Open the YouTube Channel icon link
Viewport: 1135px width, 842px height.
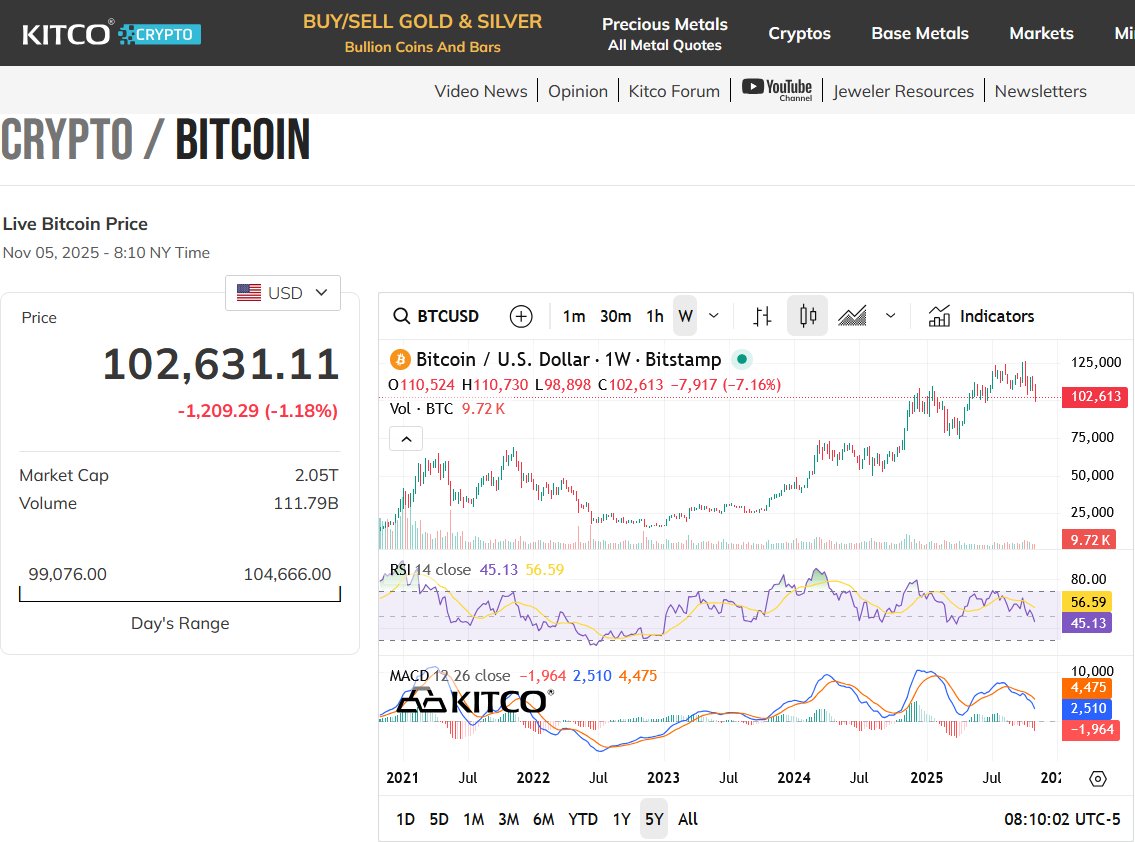click(x=777, y=90)
